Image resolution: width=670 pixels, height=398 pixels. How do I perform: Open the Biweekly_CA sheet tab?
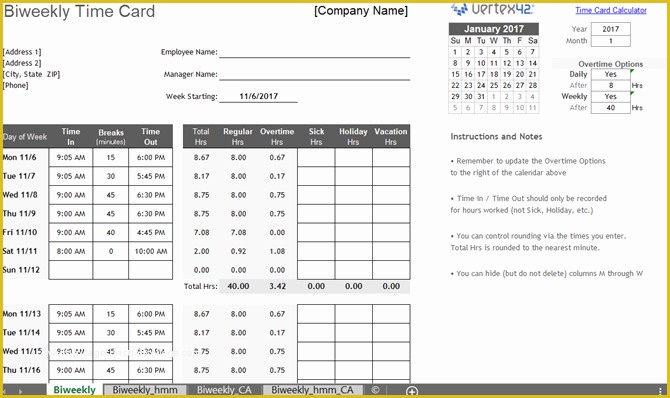[x=224, y=390]
